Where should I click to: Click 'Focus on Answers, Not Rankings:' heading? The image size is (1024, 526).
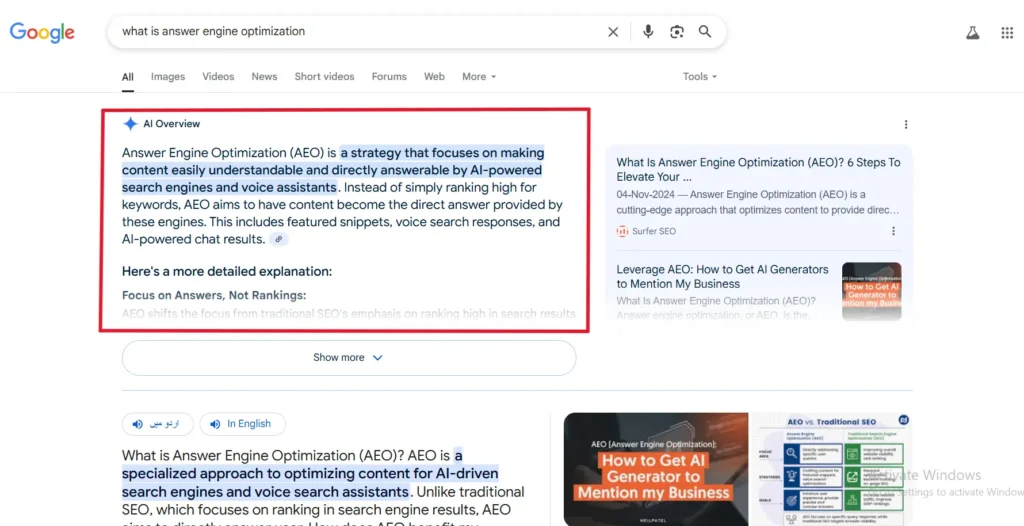pos(214,295)
